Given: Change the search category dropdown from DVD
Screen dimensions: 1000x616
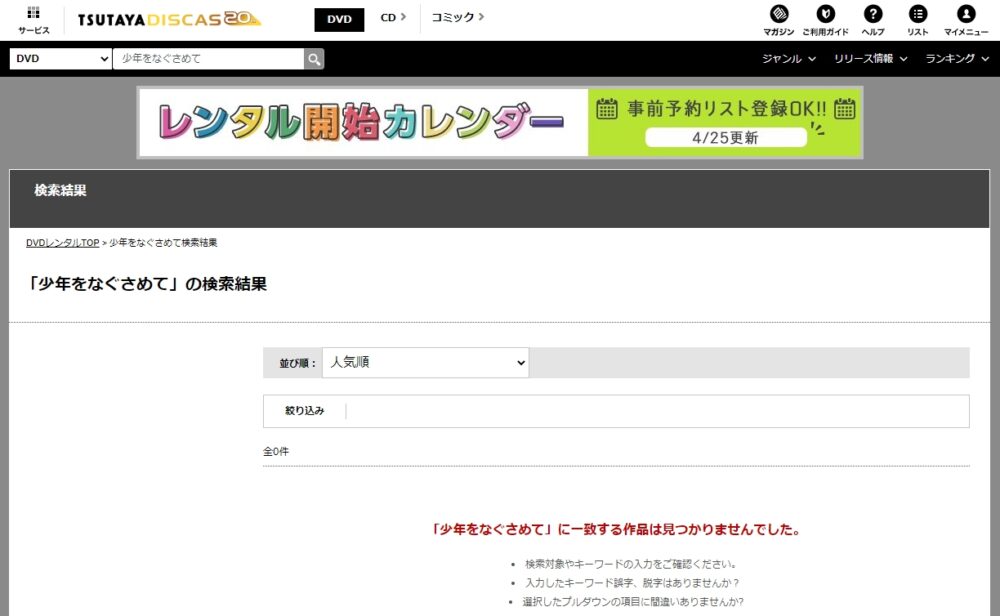Looking at the screenshot, I should (58, 58).
